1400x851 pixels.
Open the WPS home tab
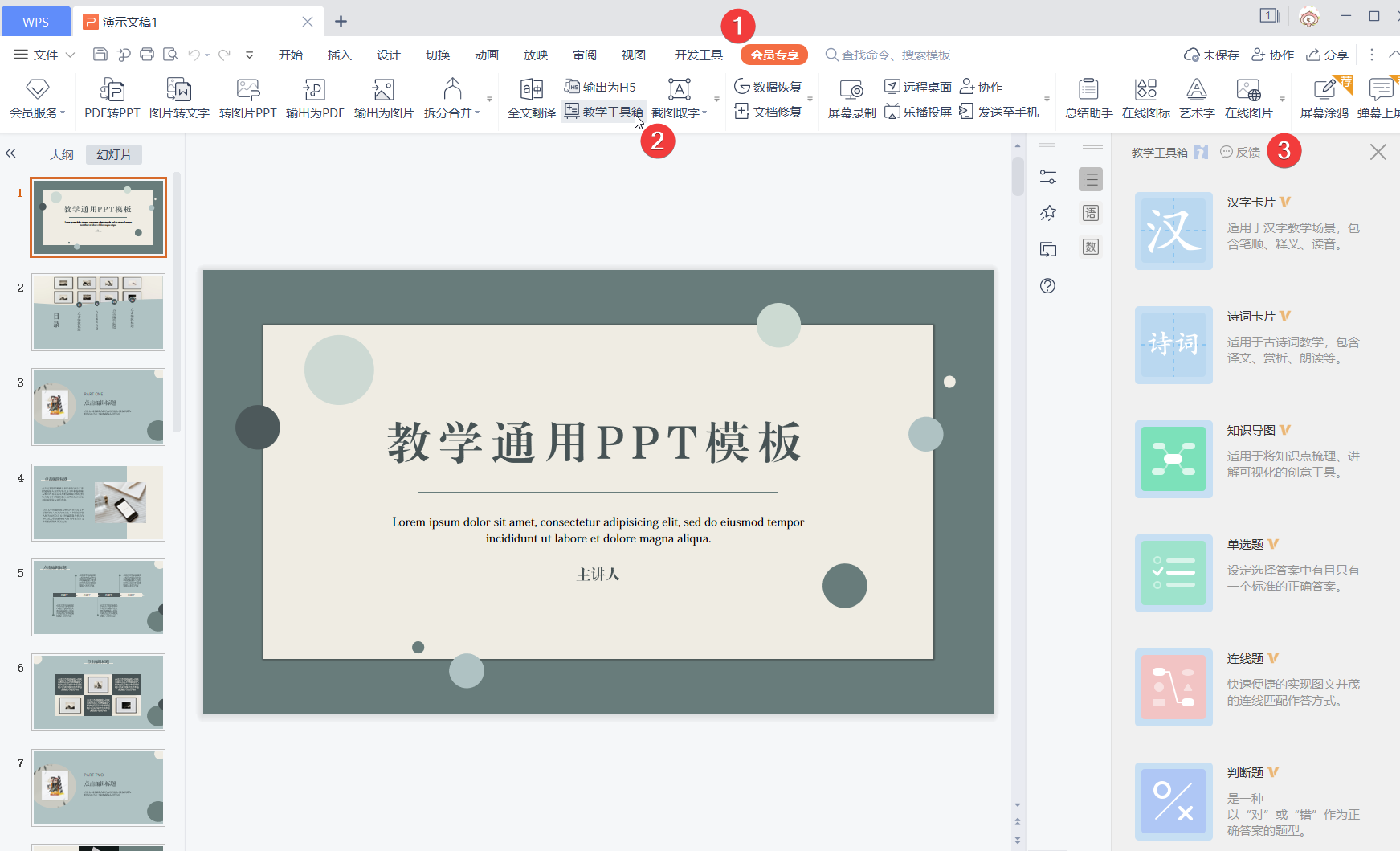tap(35, 22)
